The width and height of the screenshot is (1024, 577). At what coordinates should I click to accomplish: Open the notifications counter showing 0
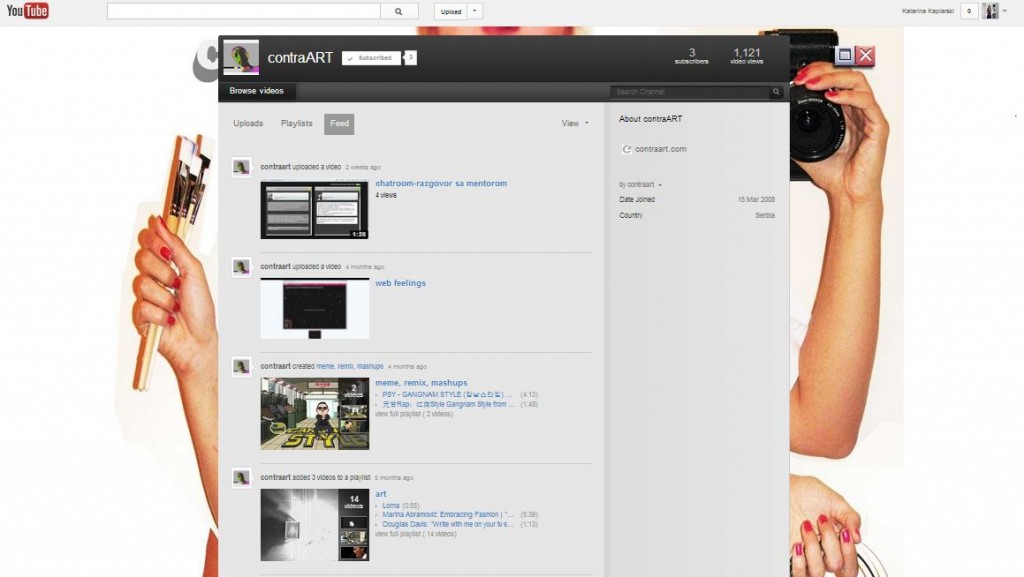click(969, 11)
